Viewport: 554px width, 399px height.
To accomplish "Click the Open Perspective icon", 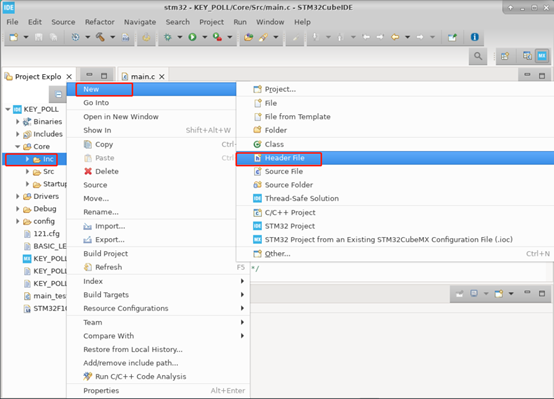I will 505,56.
